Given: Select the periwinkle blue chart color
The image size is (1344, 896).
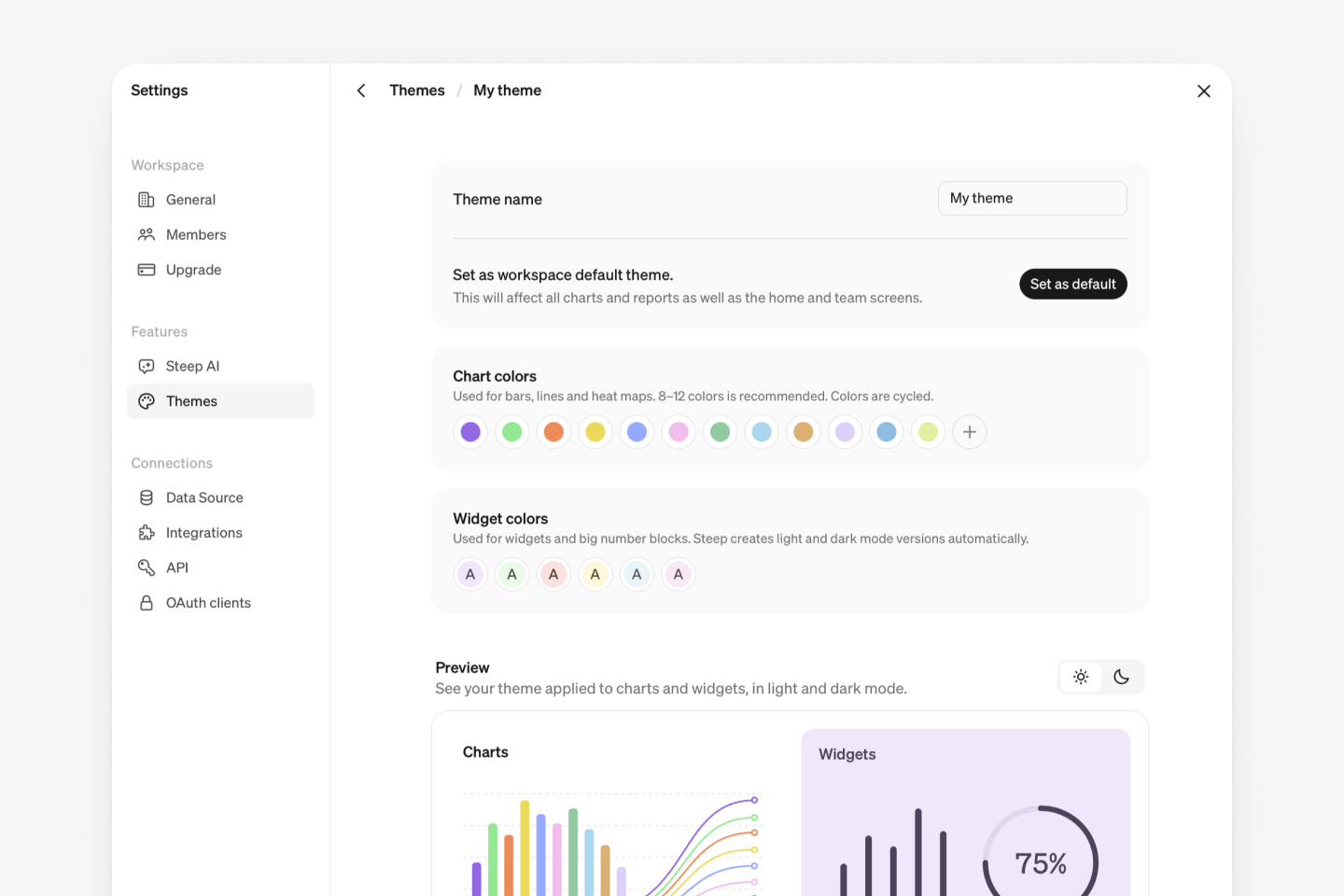Looking at the screenshot, I should point(637,432).
